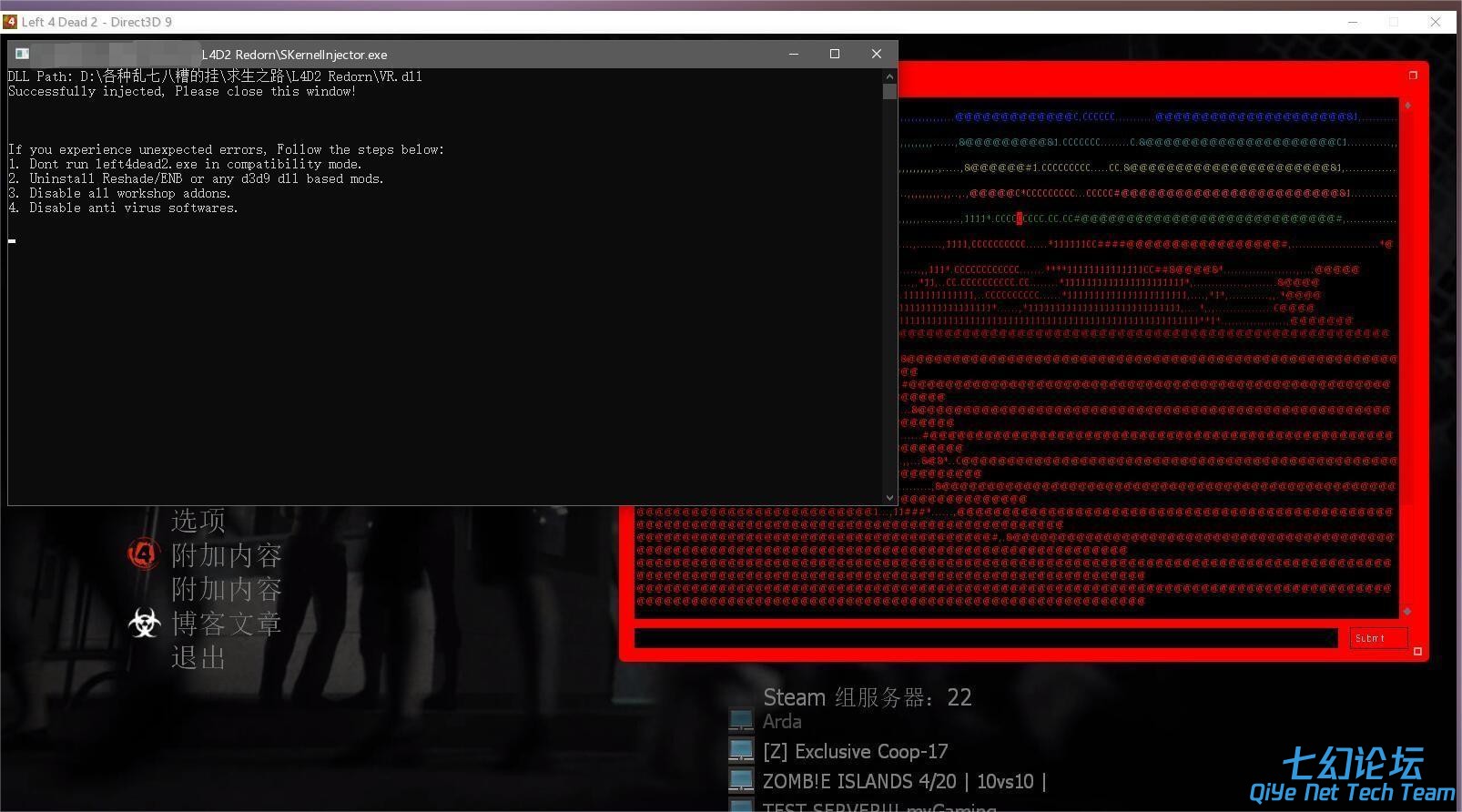Image resolution: width=1462 pixels, height=812 pixels.
Task: Click the 'Disable all workshop addons' line
Action: 120,193
